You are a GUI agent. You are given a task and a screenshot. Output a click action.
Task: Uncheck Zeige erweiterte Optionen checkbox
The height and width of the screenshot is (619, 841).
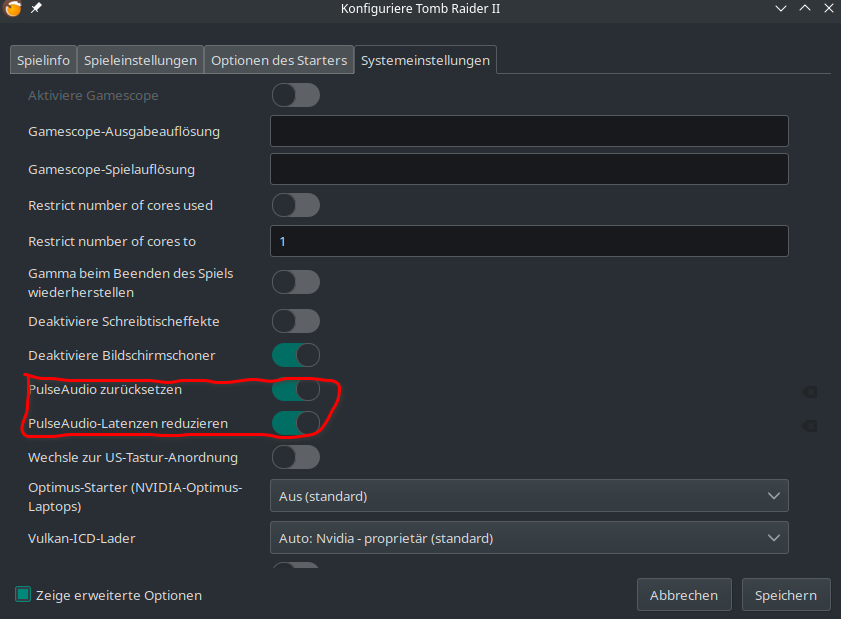coord(23,594)
